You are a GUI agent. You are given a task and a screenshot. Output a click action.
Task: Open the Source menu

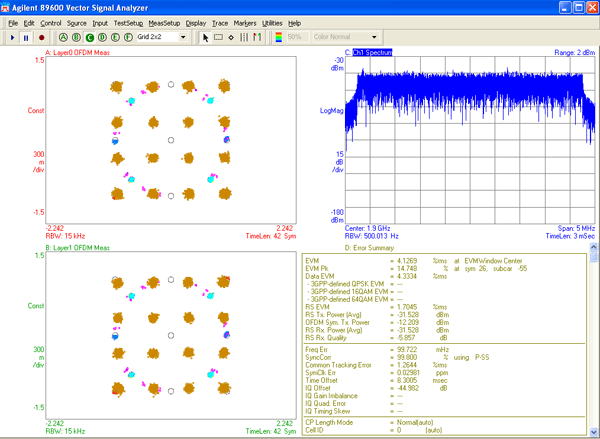click(77, 23)
